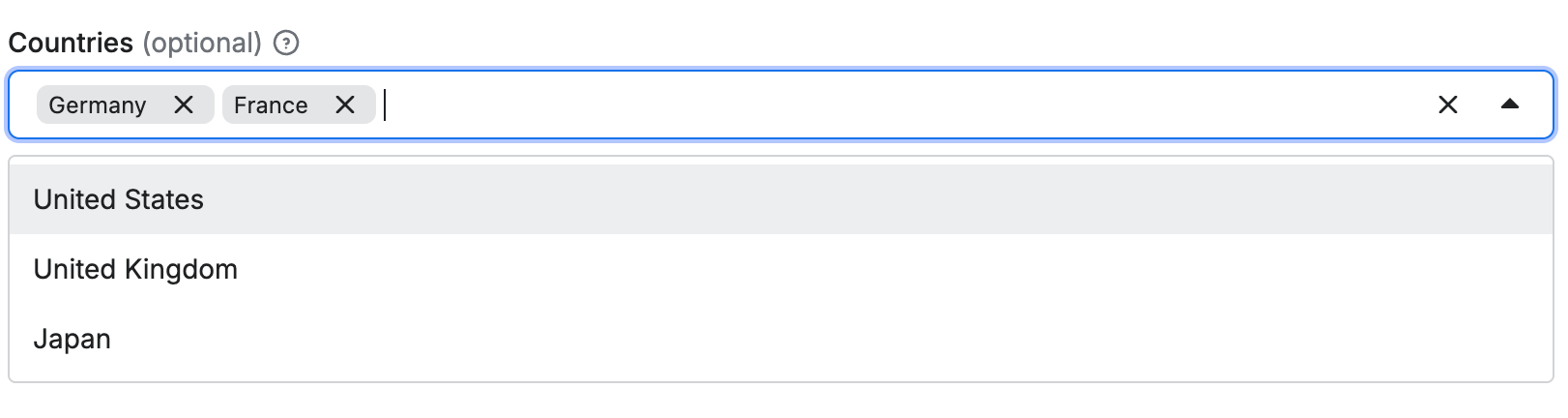The width and height of the screenshot is (1568, 418).
Task: Remove the Germany tag
Action: 184,104
